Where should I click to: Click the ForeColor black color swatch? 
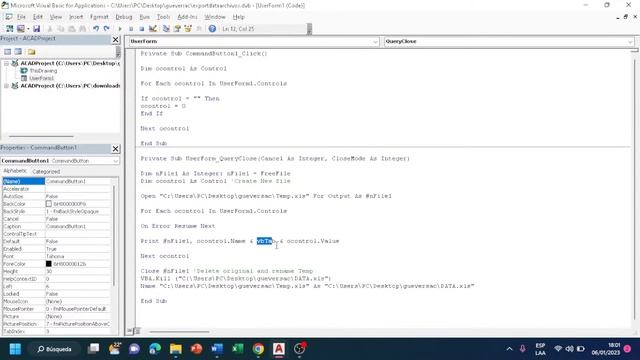click(49, 264)
